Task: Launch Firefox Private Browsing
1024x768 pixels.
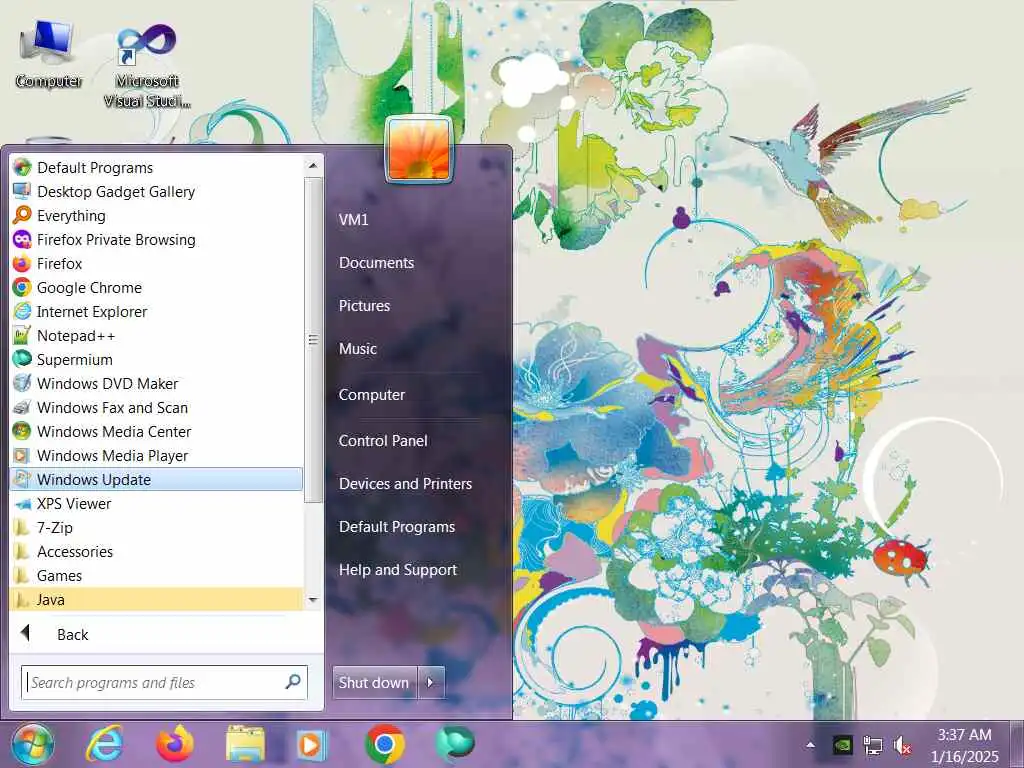Action: point(156,240)
